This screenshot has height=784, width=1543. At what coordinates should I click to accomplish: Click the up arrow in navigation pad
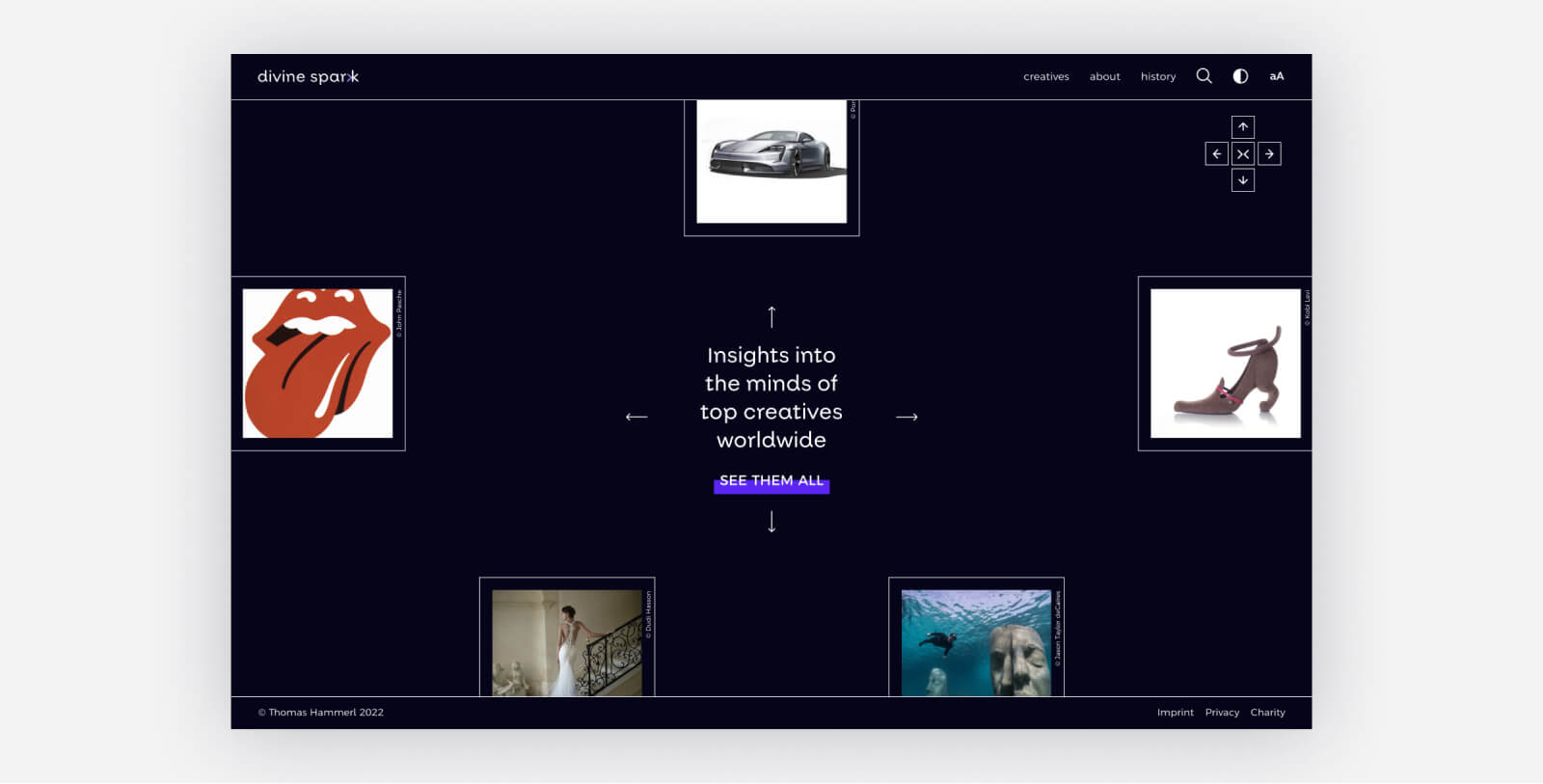[1243, 127]
